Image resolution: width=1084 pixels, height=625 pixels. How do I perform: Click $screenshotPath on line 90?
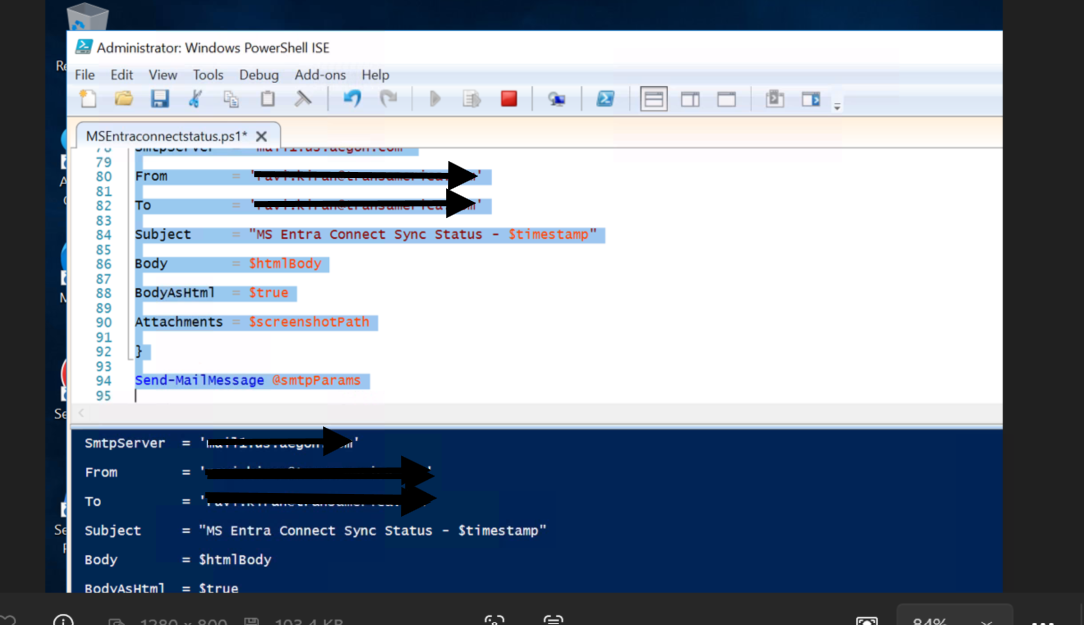[309, 322]
